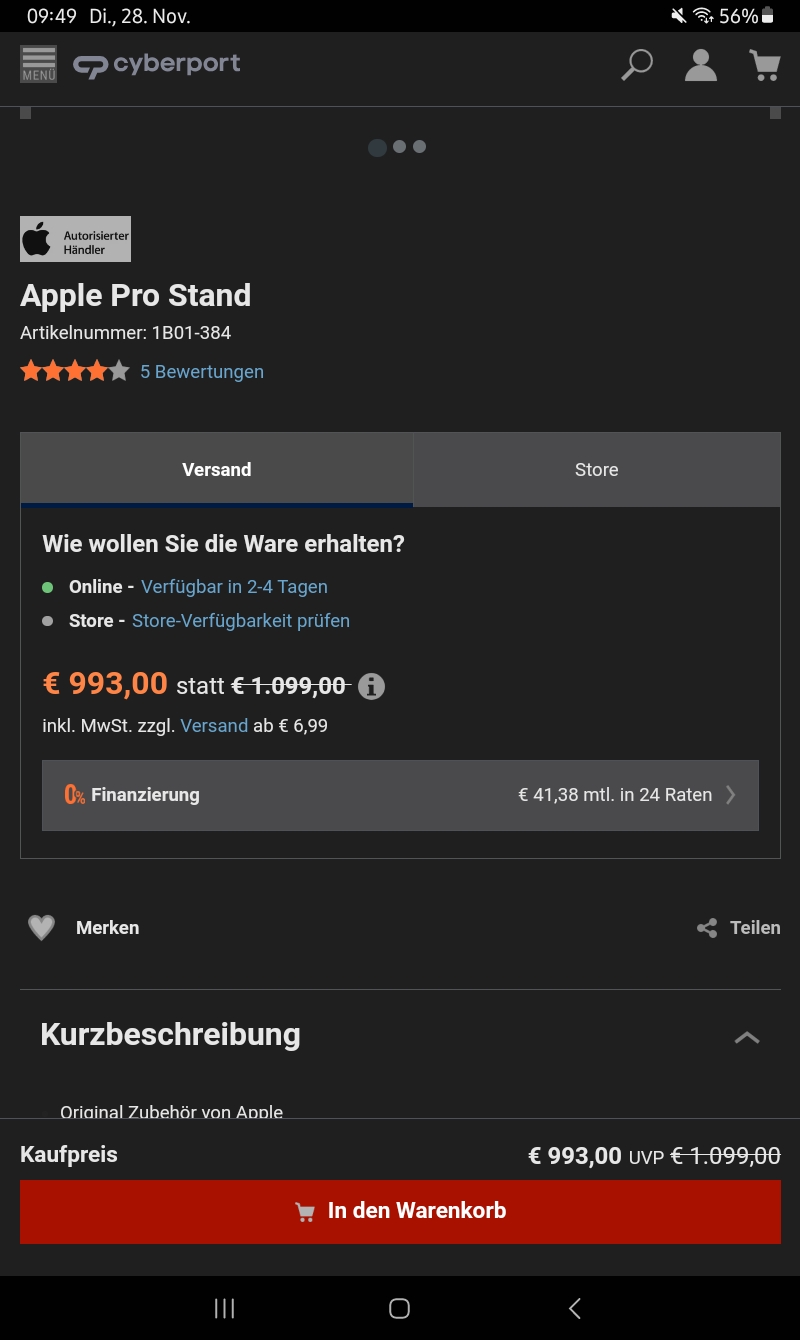Tap the cyberport logo

click(x=157, y=65)
